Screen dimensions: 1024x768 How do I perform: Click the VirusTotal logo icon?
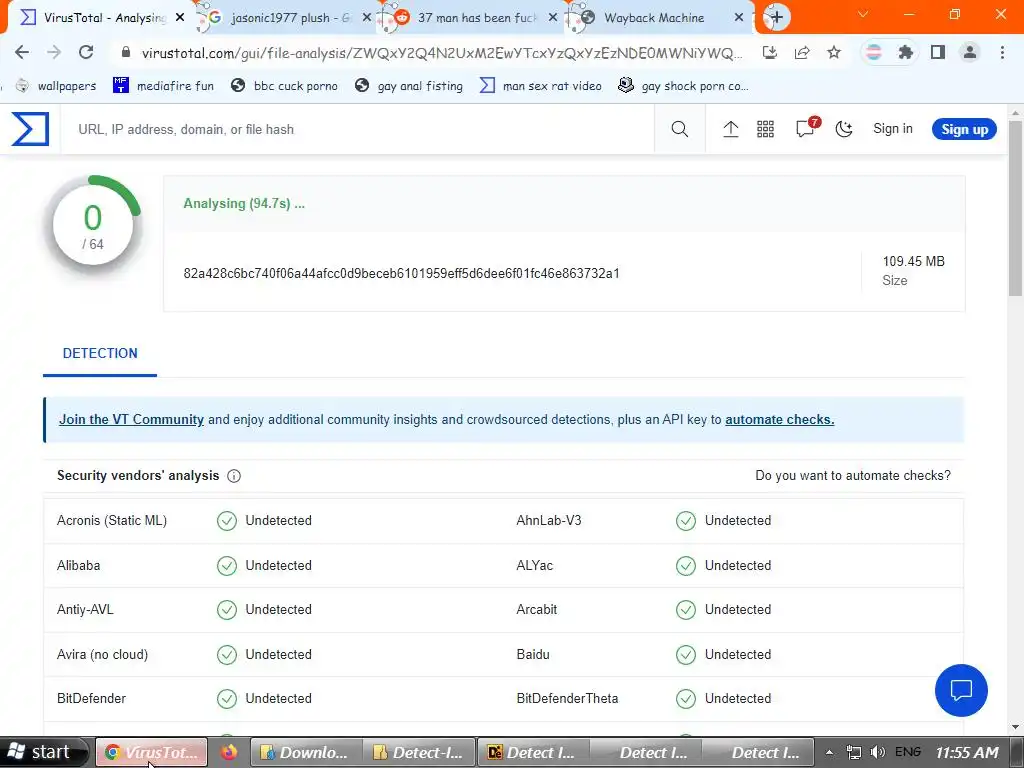pos(30,129)
